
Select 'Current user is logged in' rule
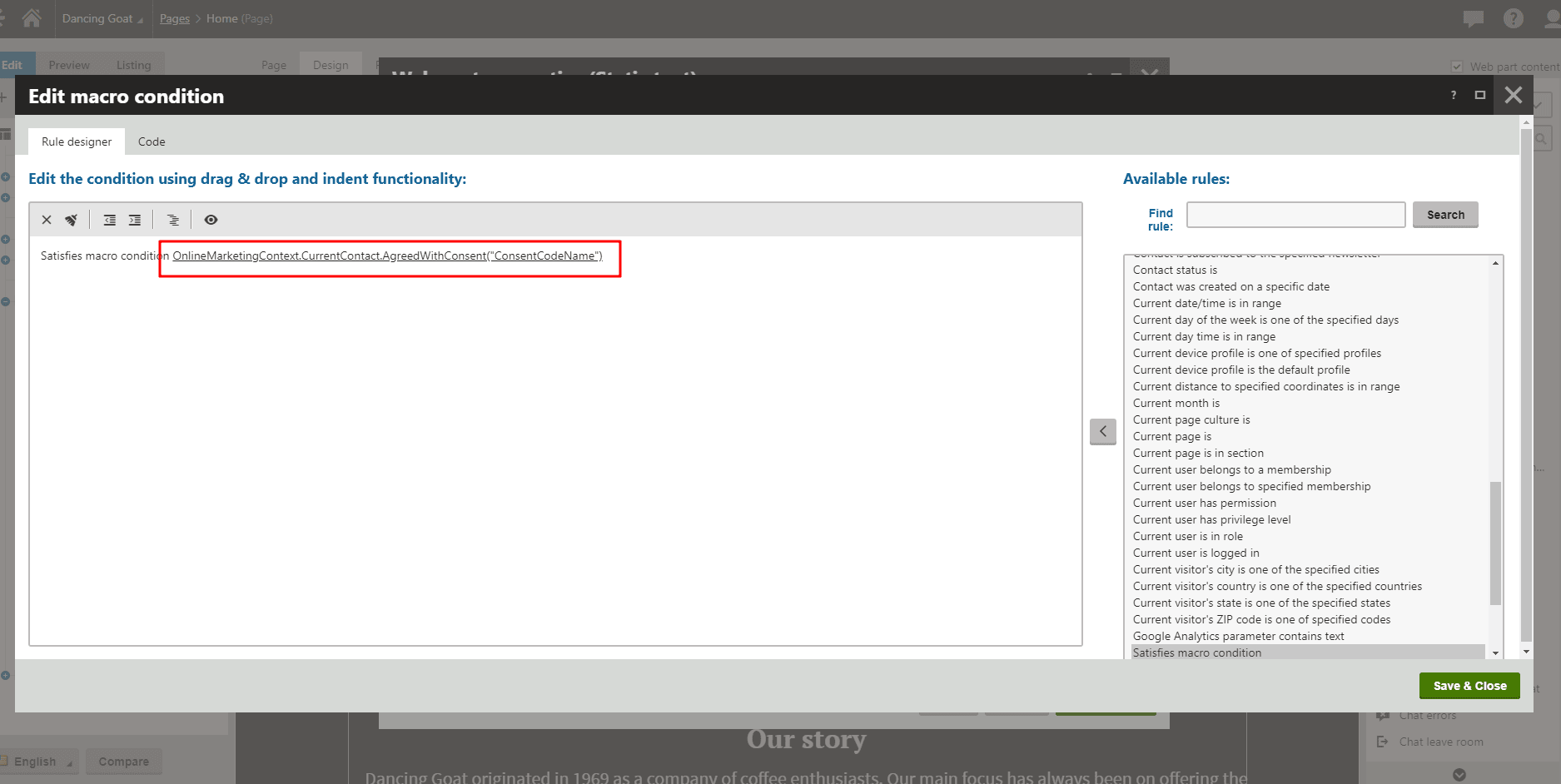pyautogui.click(x=1196, y=553)
